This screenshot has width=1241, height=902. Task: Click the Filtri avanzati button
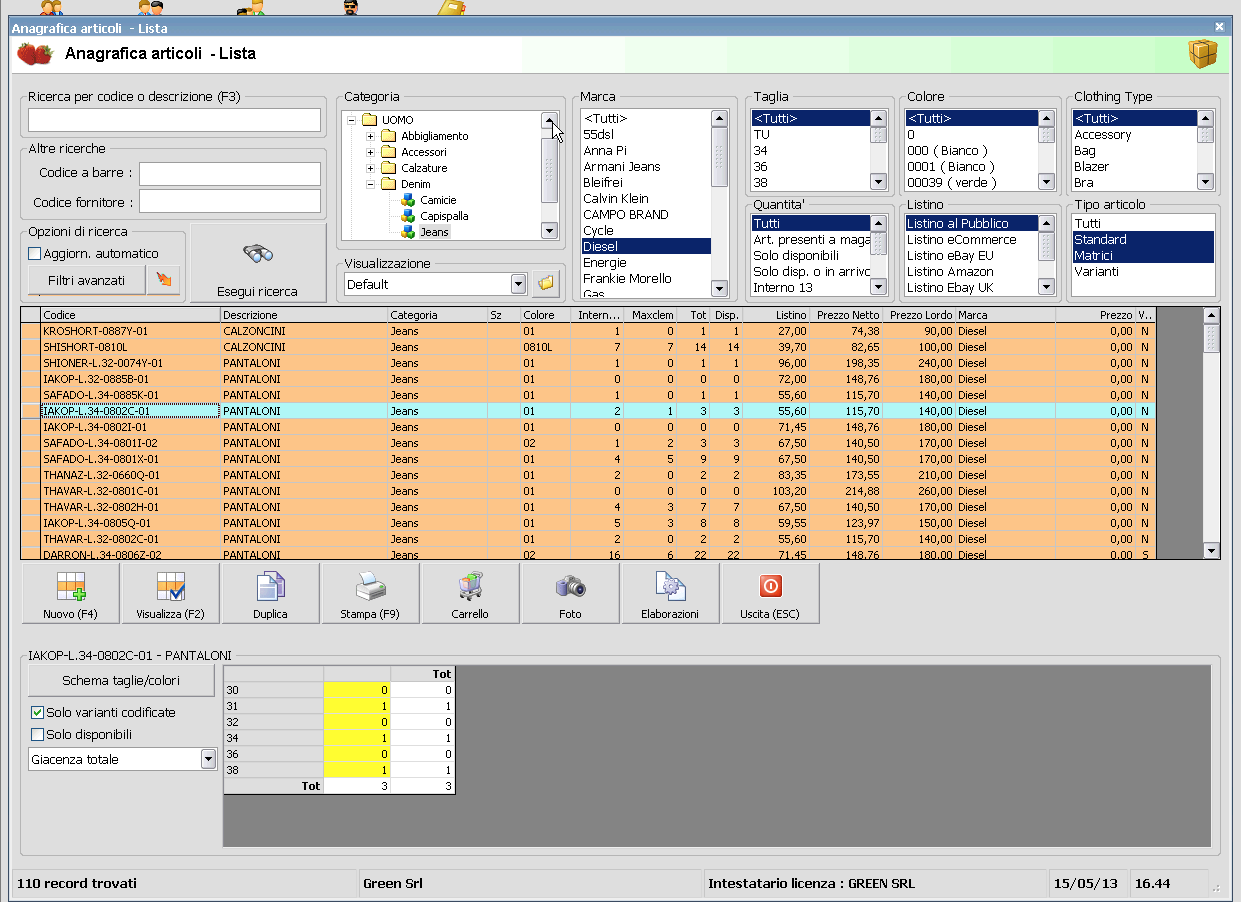pos(86,281)
